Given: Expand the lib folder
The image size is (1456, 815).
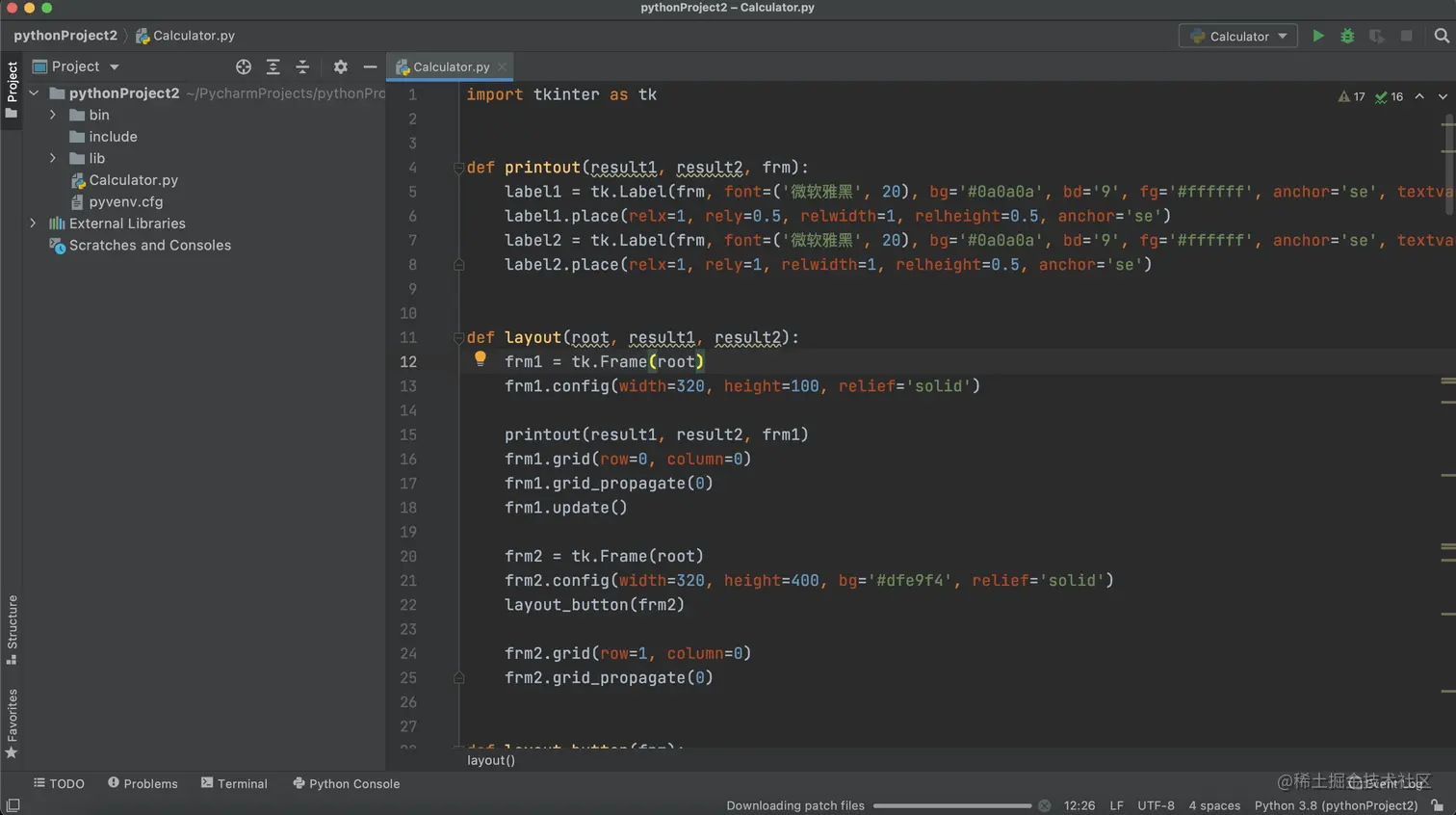Looking at the screenshot, I should pyautogui.click(x=53, y=158).
